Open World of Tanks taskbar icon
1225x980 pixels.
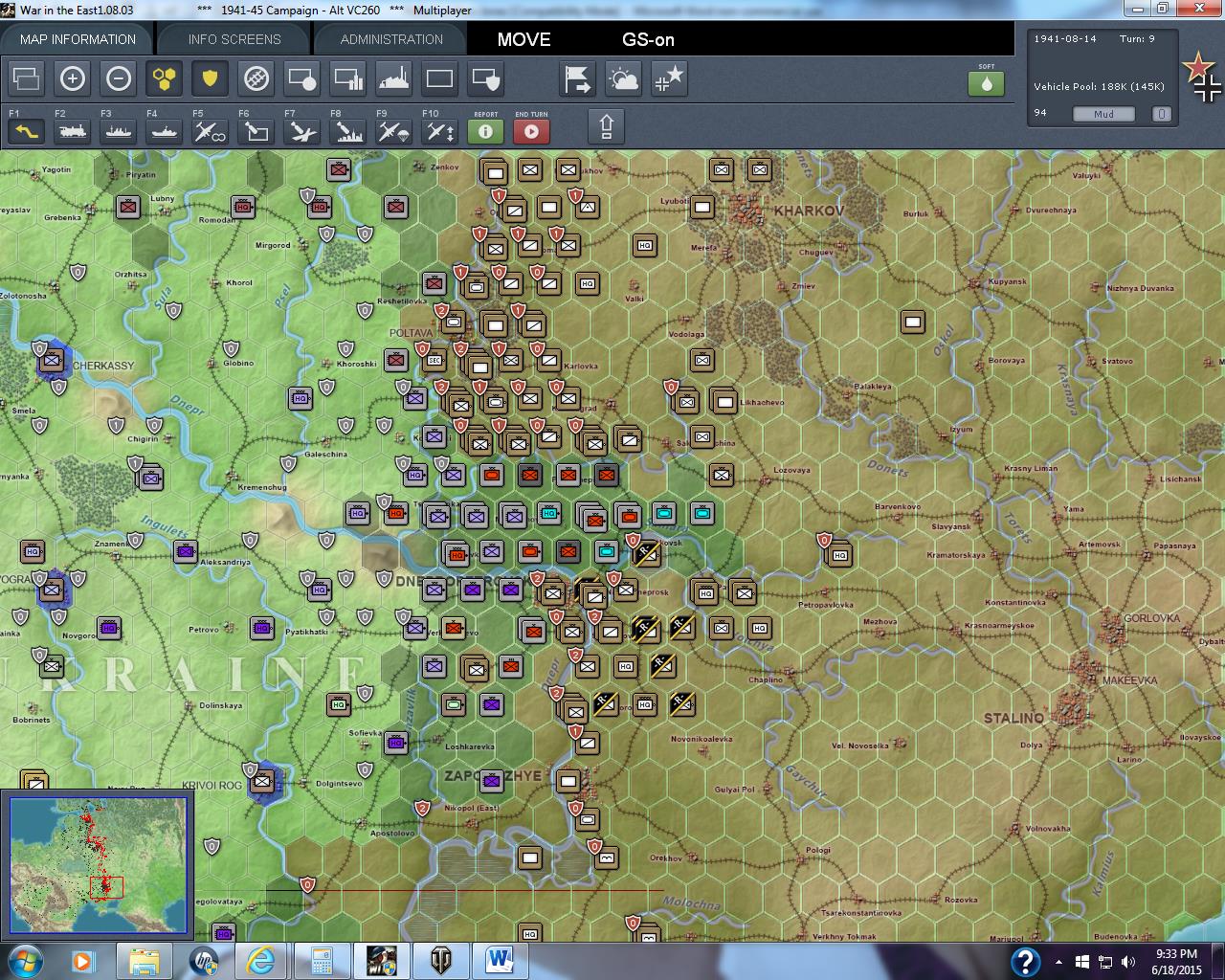tap(440, 961)
